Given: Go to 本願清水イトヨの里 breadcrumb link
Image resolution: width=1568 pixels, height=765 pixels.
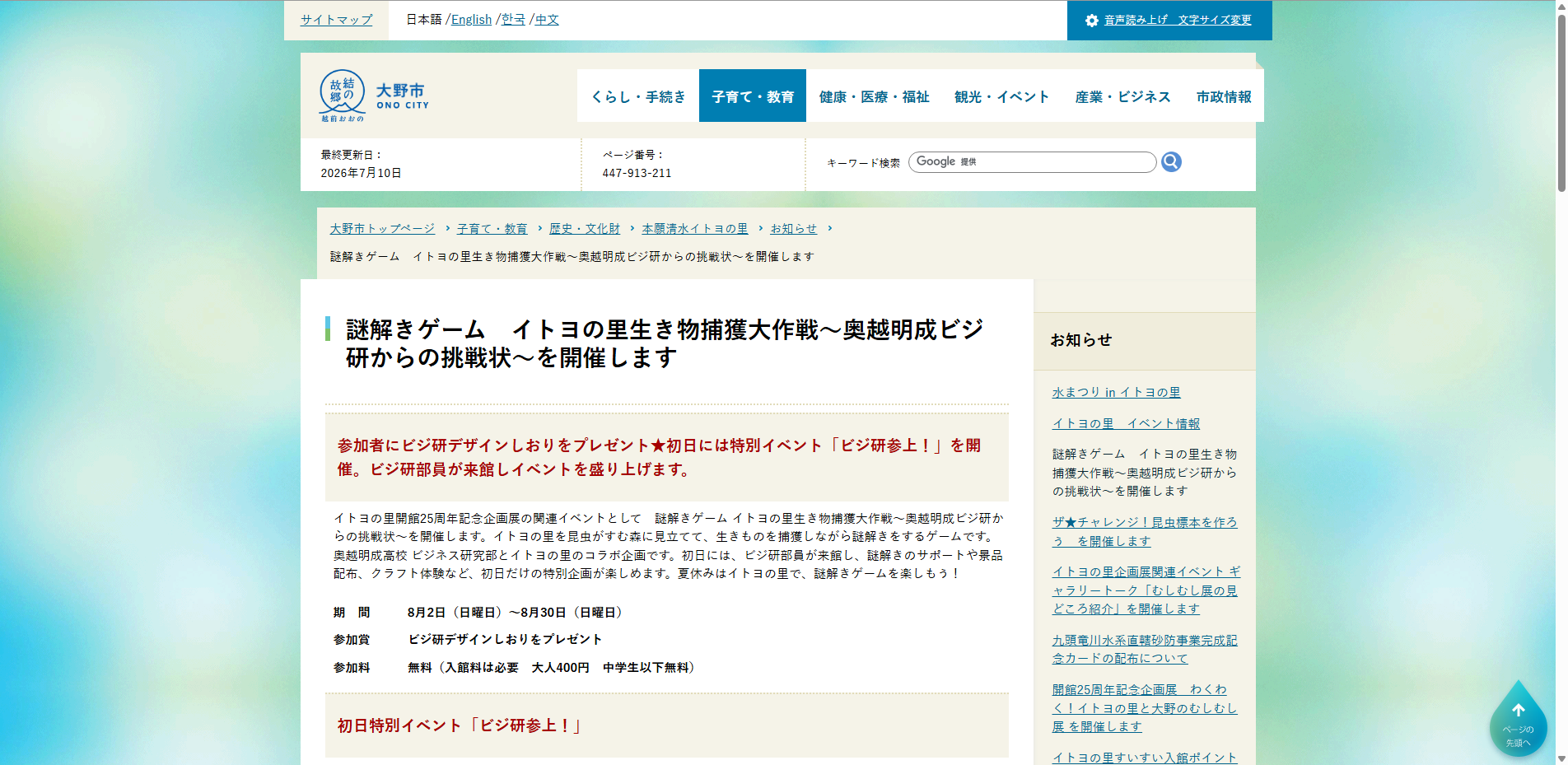Looking at the screenshot, I should 695,229.
